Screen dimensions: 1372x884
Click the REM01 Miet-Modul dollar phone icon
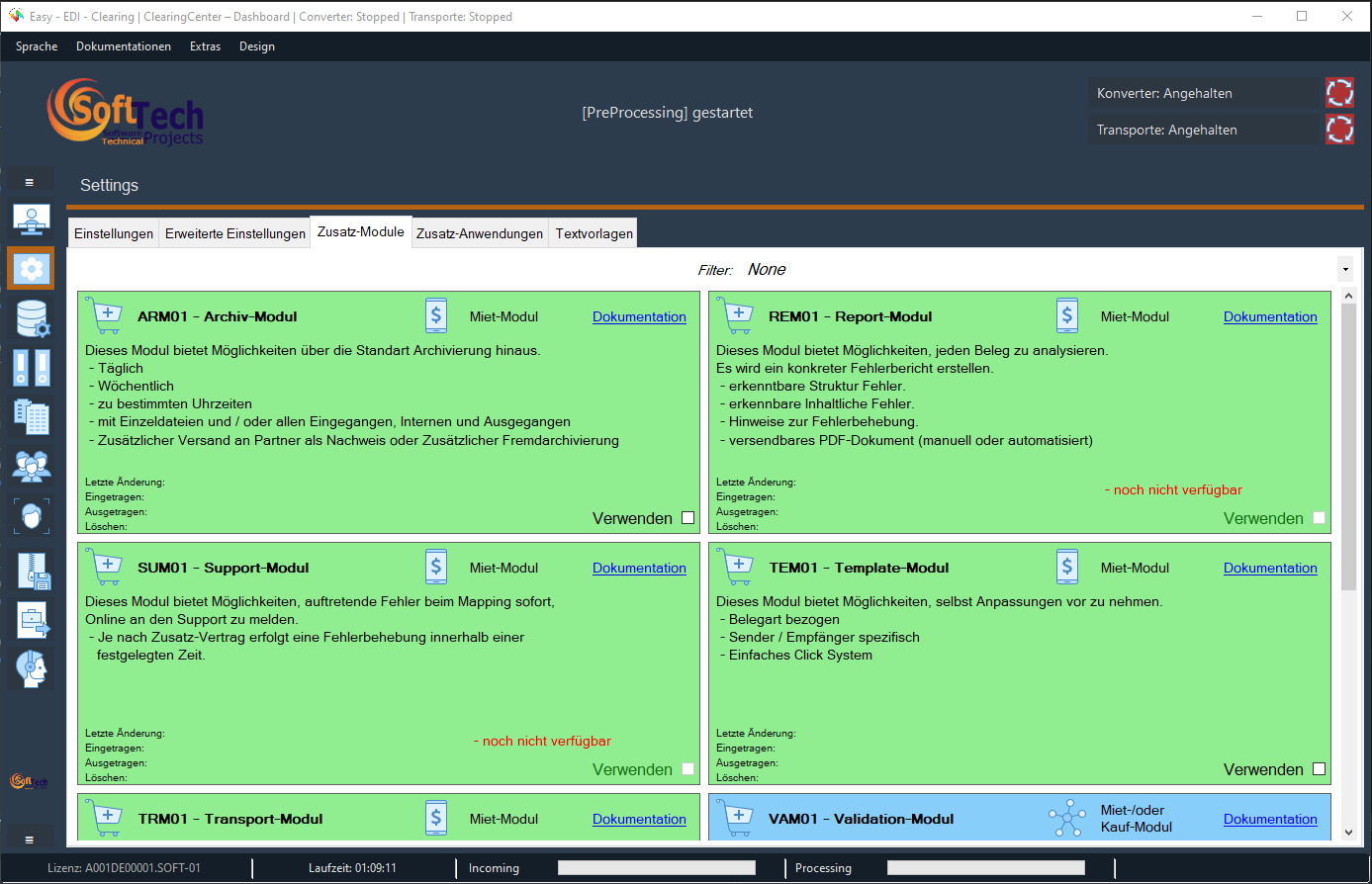pyautogui.click(x=1067, y=315)
